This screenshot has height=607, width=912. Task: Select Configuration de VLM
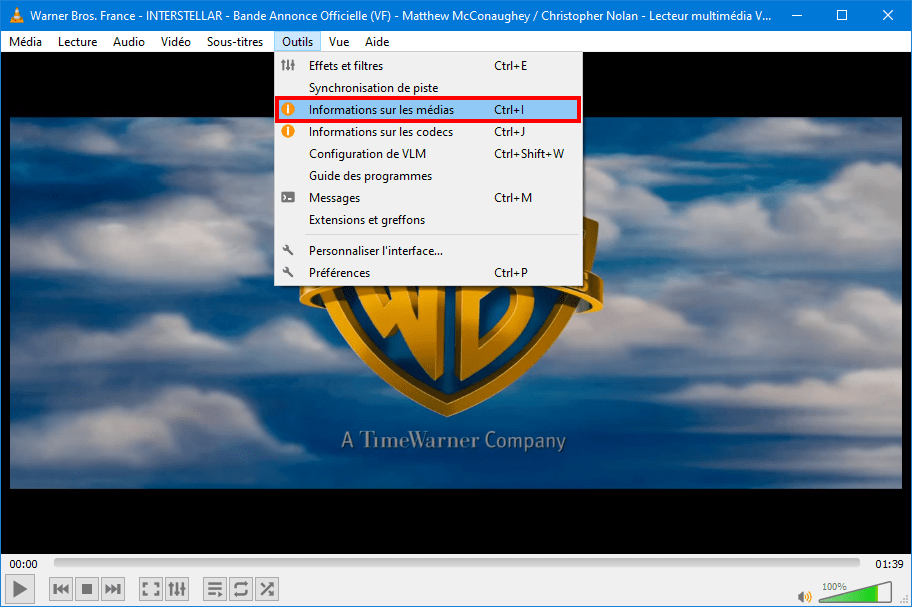coord(428,154)
